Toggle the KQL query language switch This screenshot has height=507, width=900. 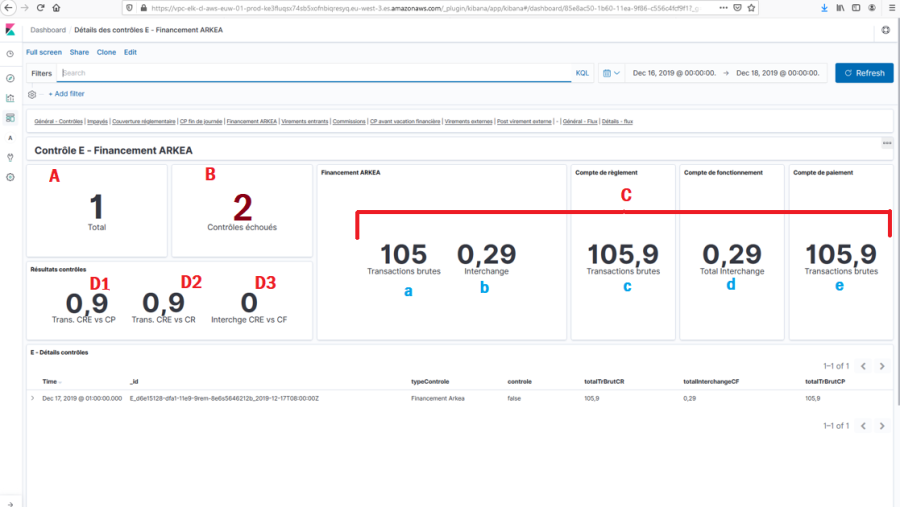[x=582, y=73]
